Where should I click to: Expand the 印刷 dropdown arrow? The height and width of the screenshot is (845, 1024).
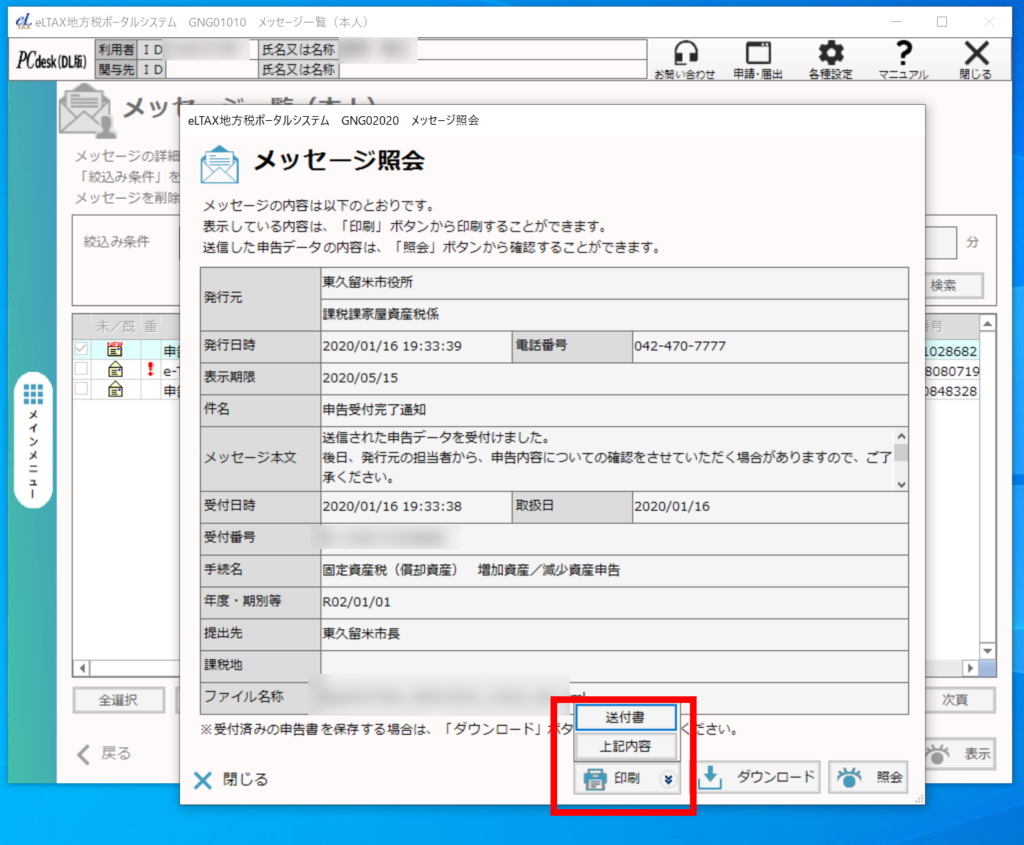[x=668, y=779]
